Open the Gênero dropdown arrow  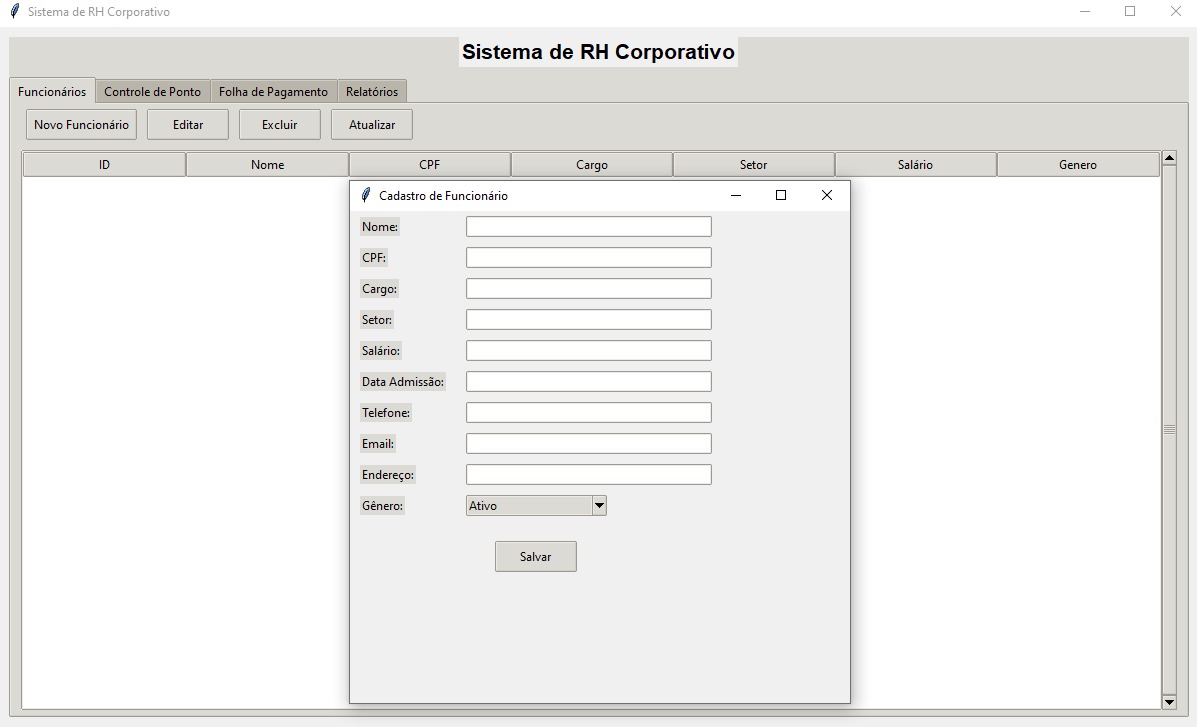coord(599,506)
